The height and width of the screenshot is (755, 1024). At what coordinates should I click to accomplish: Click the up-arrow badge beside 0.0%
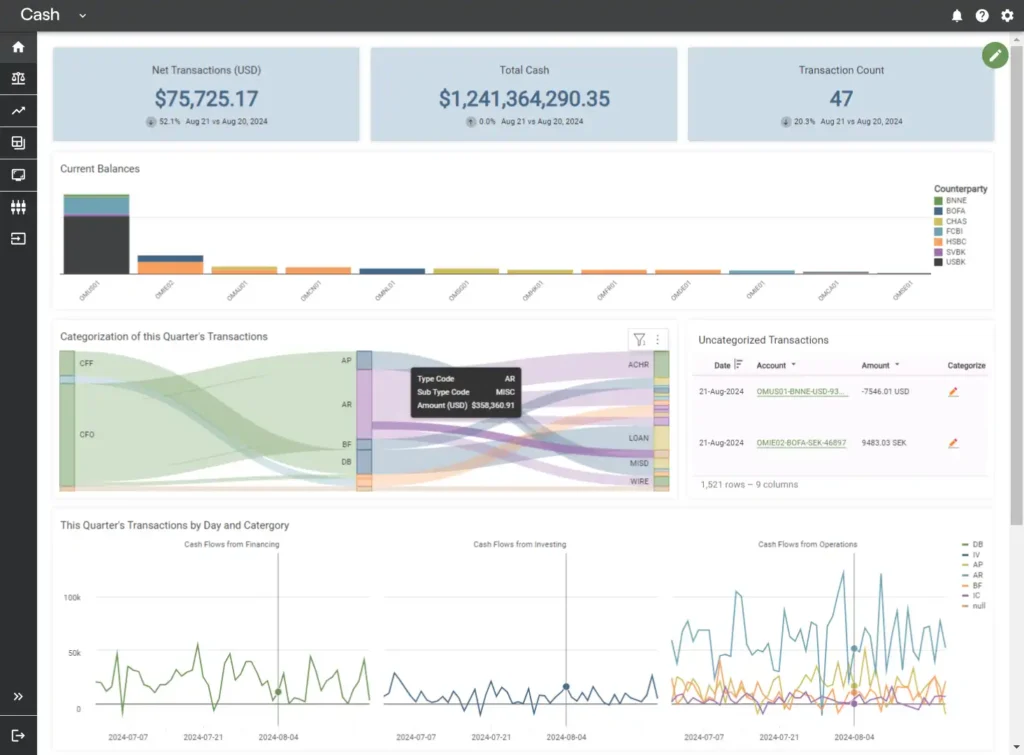471,121
